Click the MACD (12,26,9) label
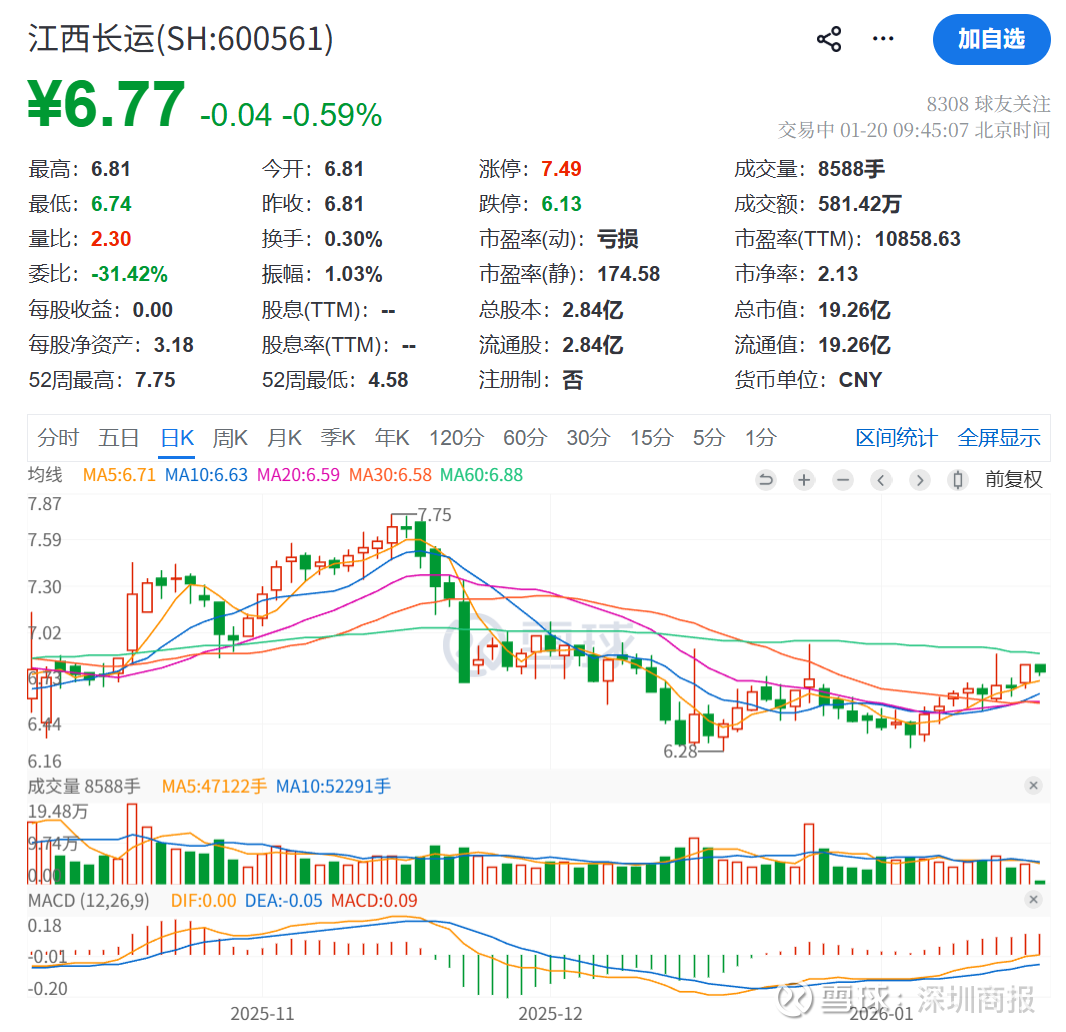This screenshot has width=1066, height=1032. point(88,901)
